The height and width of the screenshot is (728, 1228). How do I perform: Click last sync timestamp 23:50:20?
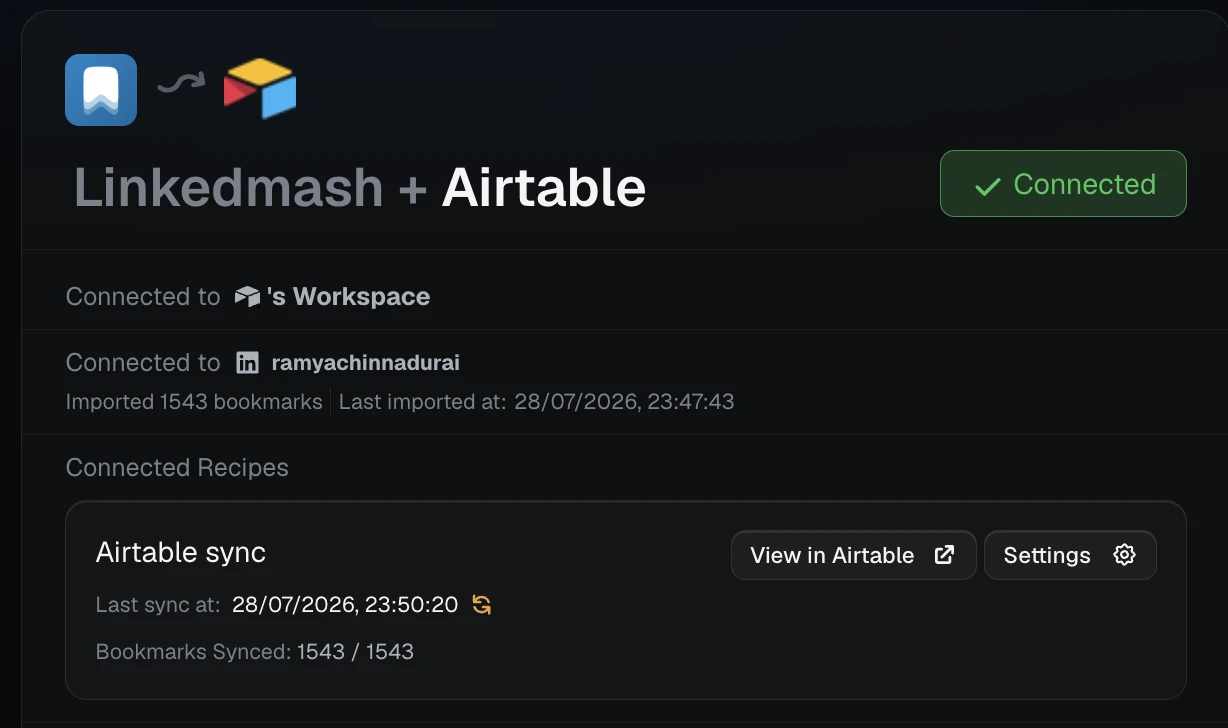point(345,605)
